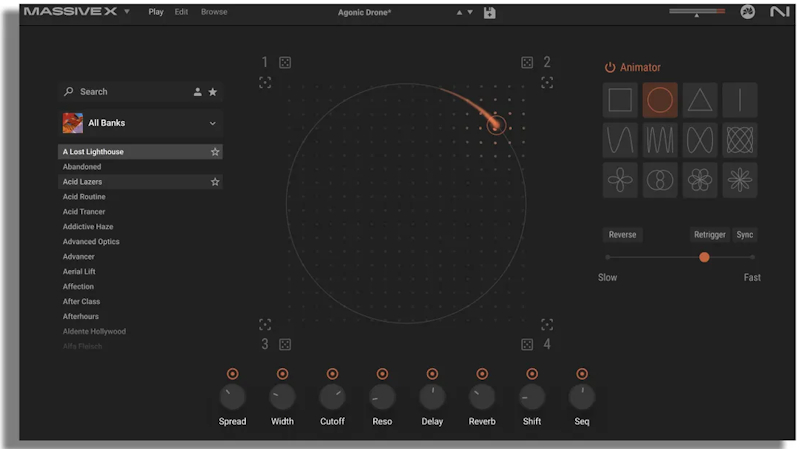
Task: Select the figure-eight crossover animator shape
Action: (x=699, y=140)
